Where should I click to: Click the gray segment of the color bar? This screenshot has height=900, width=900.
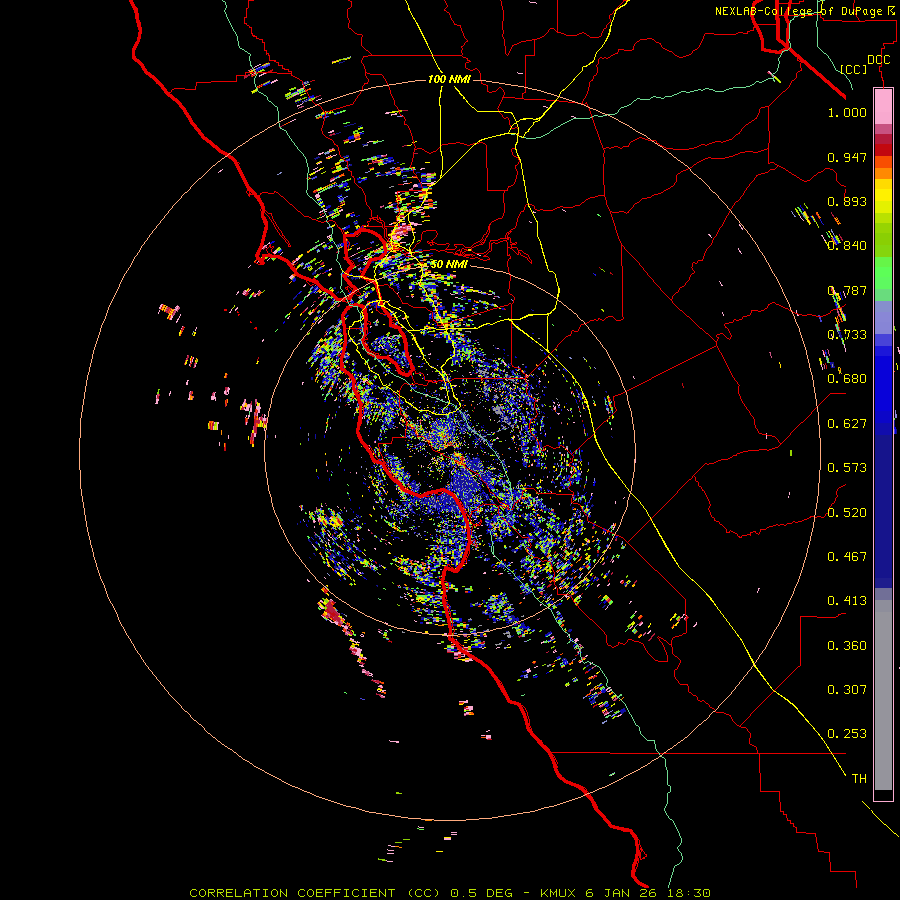(x=883, y=695)
